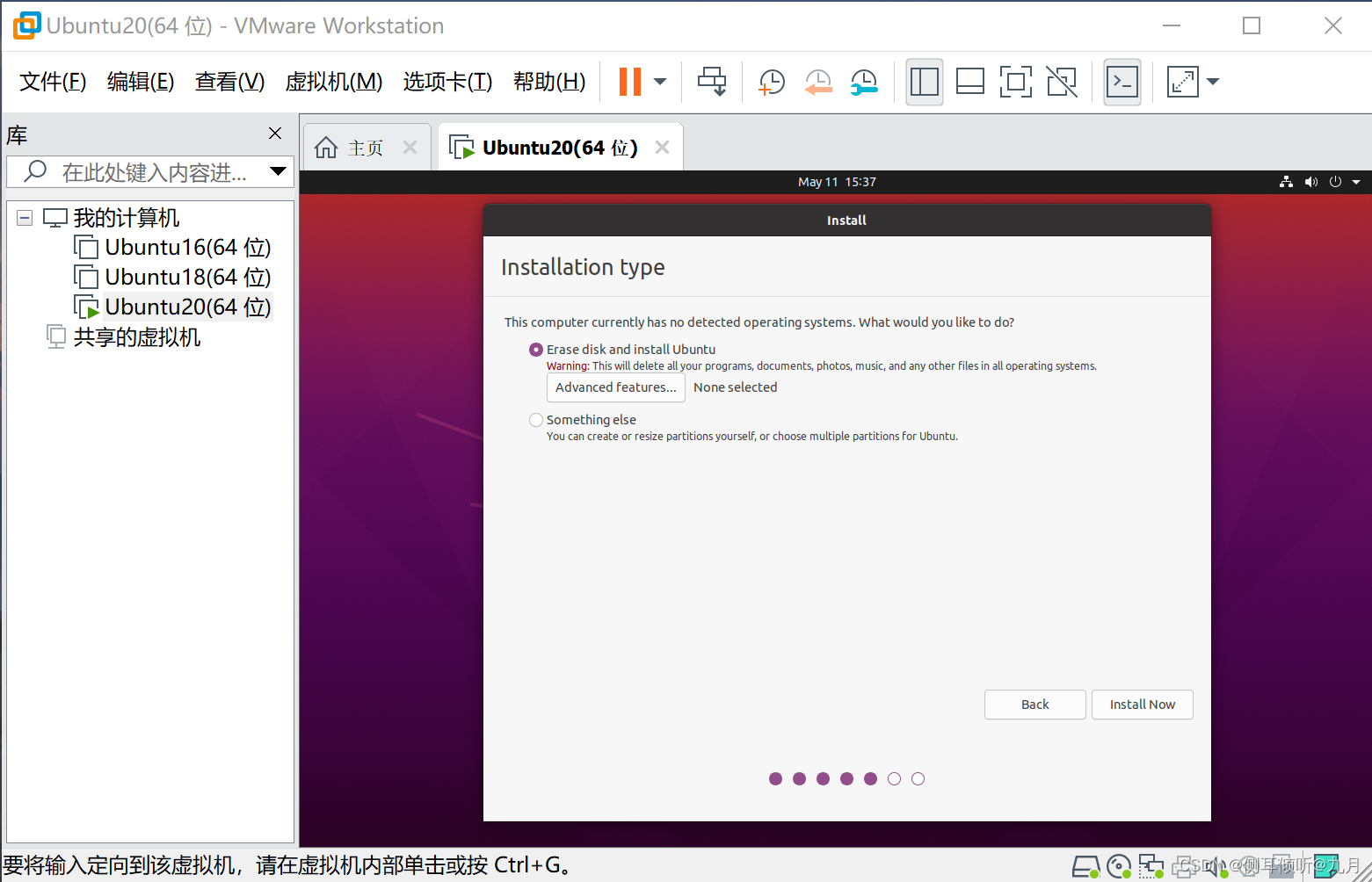
Task: Close the Ubuntu20(64 位) tab
Action: coord(663,148)
